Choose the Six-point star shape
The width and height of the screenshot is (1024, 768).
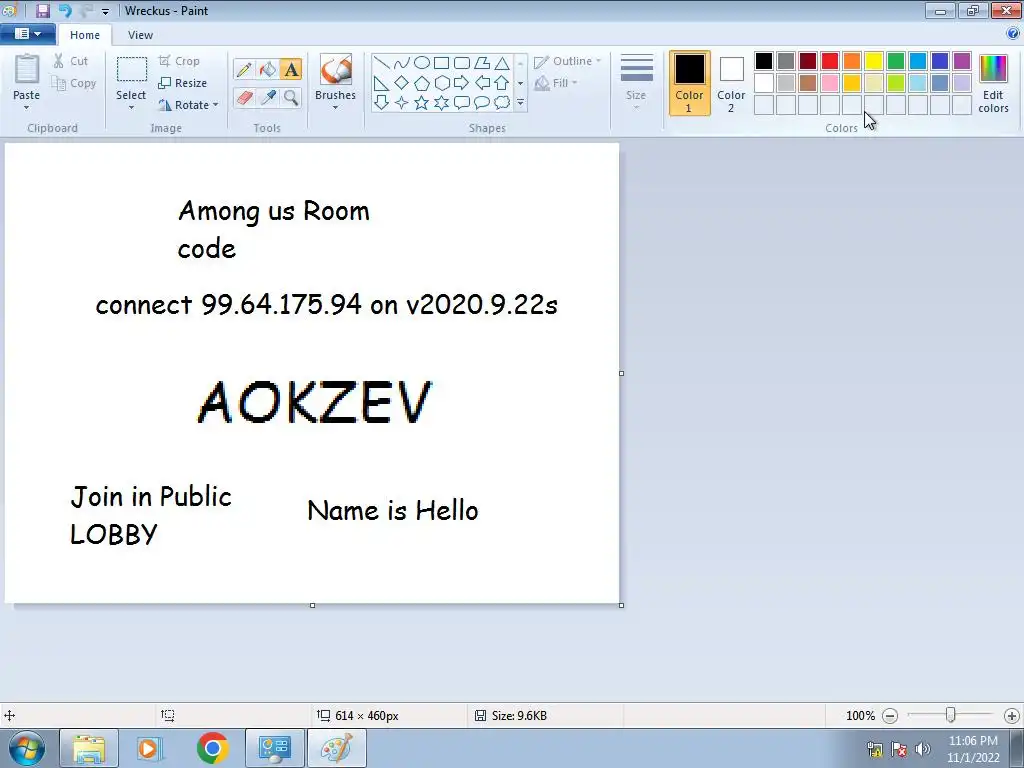click(x=441, y=103)
